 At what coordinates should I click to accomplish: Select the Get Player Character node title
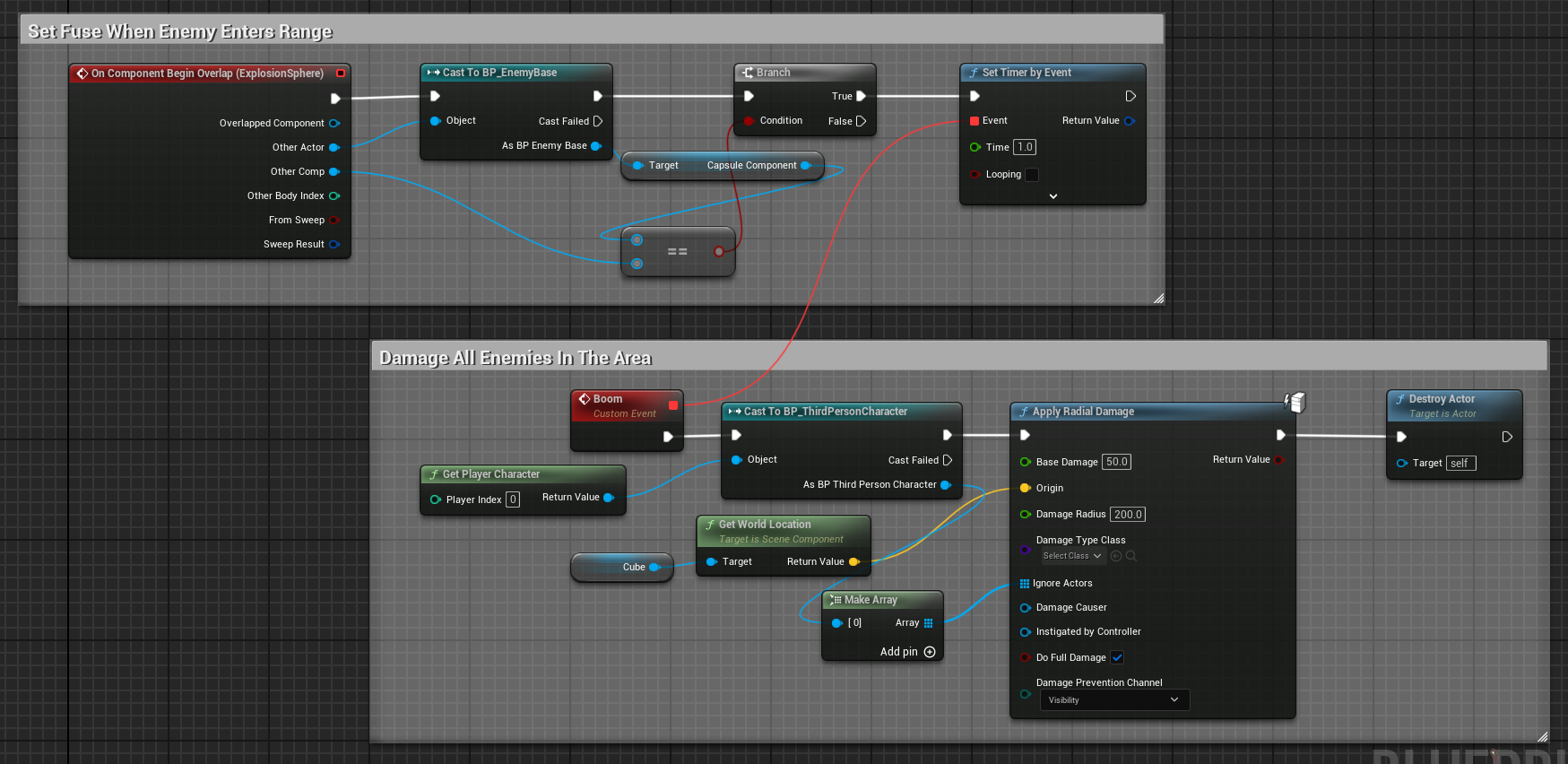point(491,474)
